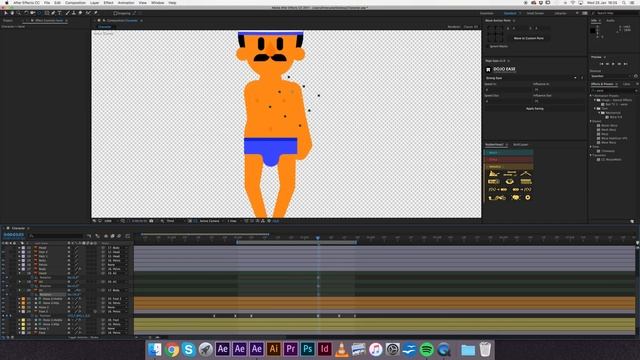Click the timeline layer search field
Screen dimensions: 640x360
(x=56, y=236)
